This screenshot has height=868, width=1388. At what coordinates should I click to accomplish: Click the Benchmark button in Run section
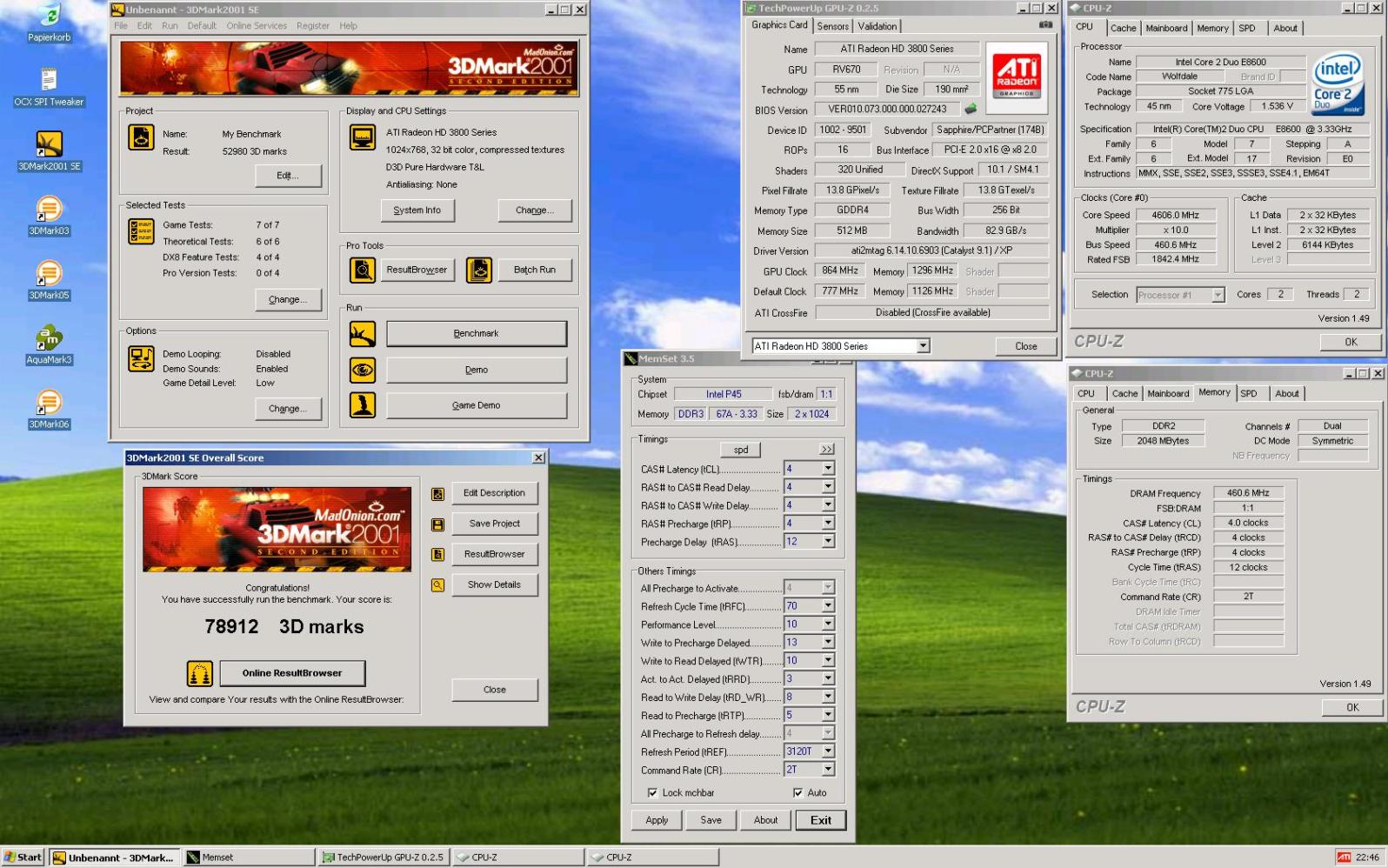(477, 334)
